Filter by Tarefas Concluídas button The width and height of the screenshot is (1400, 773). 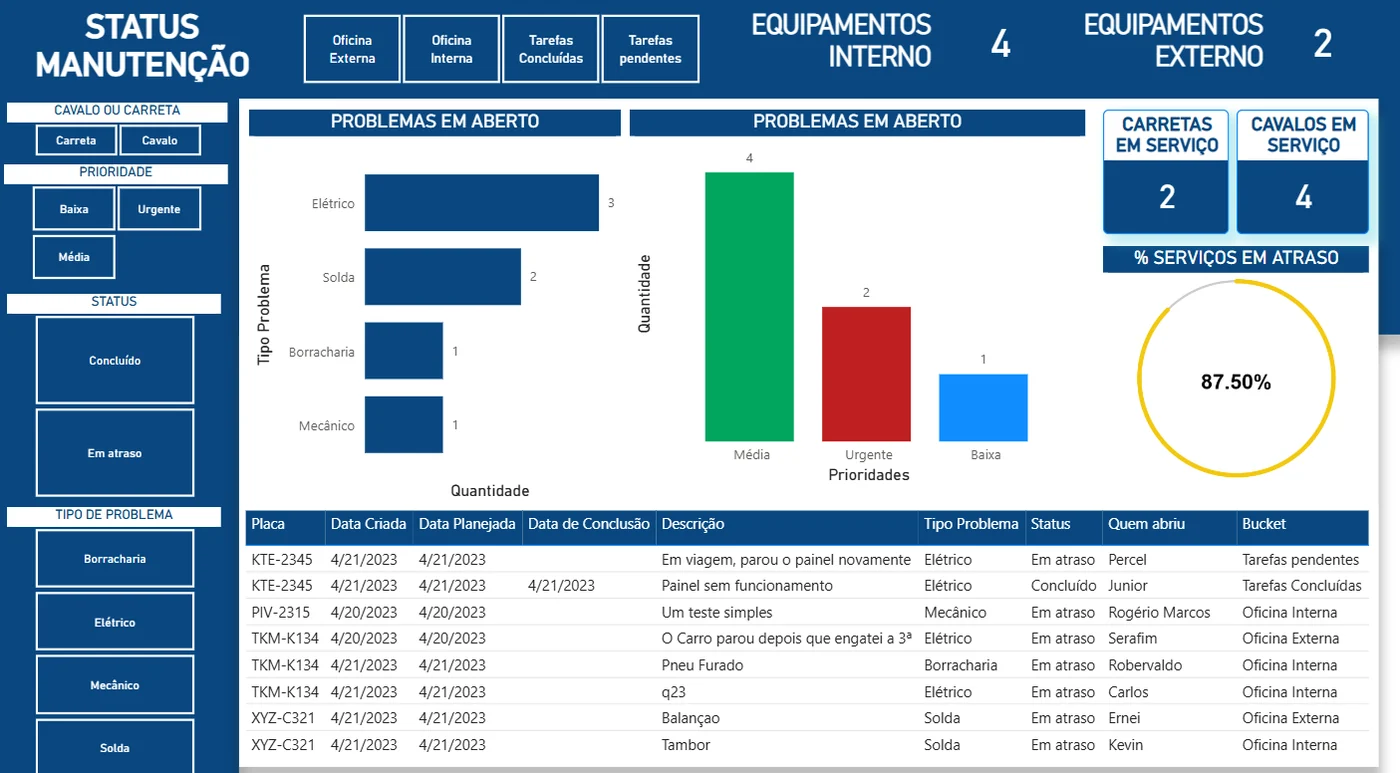tap(551, 49)
